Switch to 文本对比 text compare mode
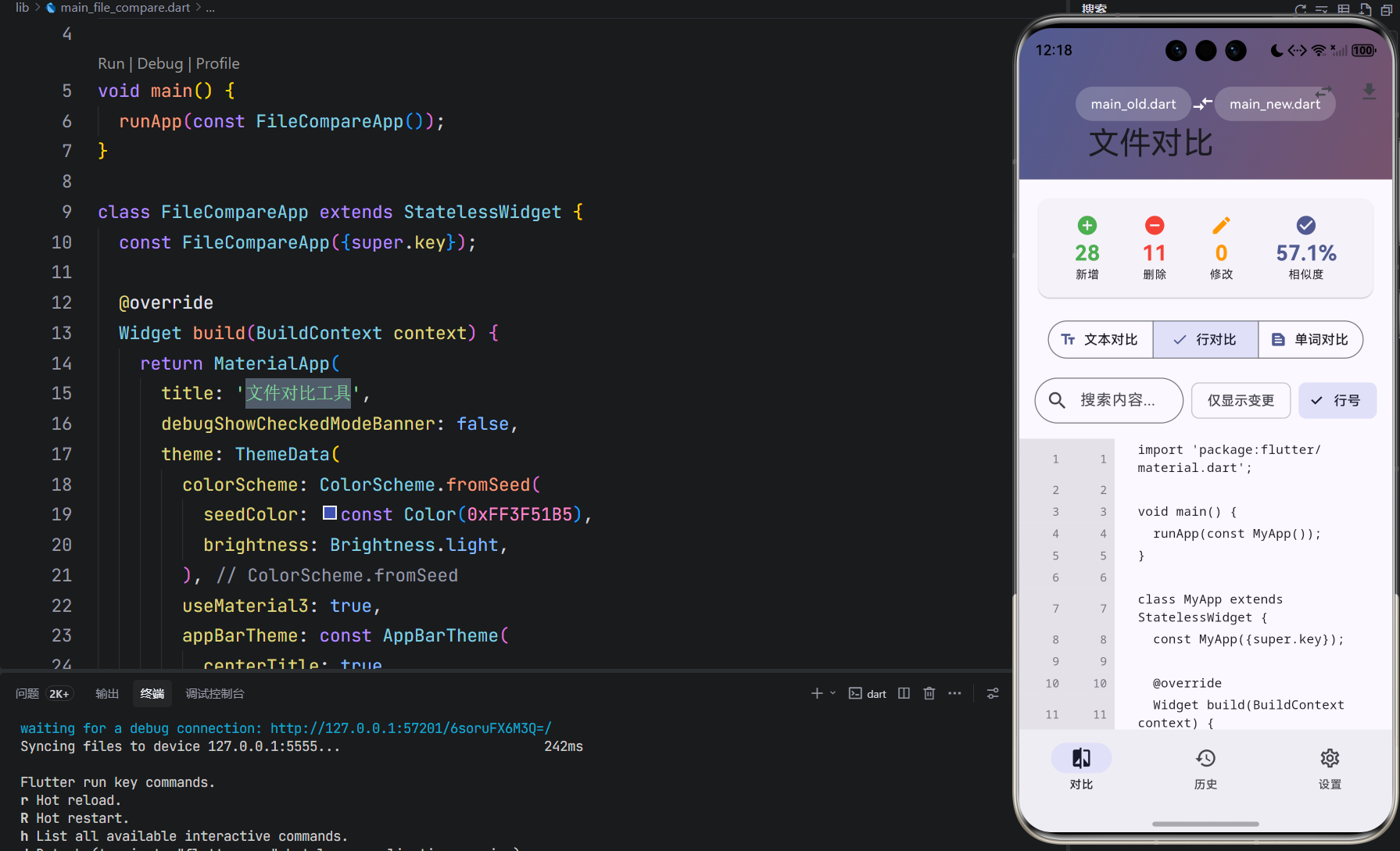Viewport: 1400px width, 851px height. [1101, 339]
